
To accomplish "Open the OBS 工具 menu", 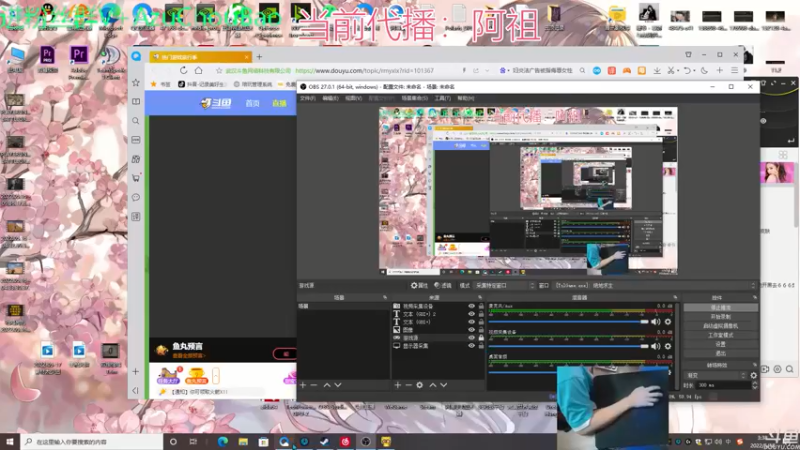I will pyautogui.click(x=442, y=98).
